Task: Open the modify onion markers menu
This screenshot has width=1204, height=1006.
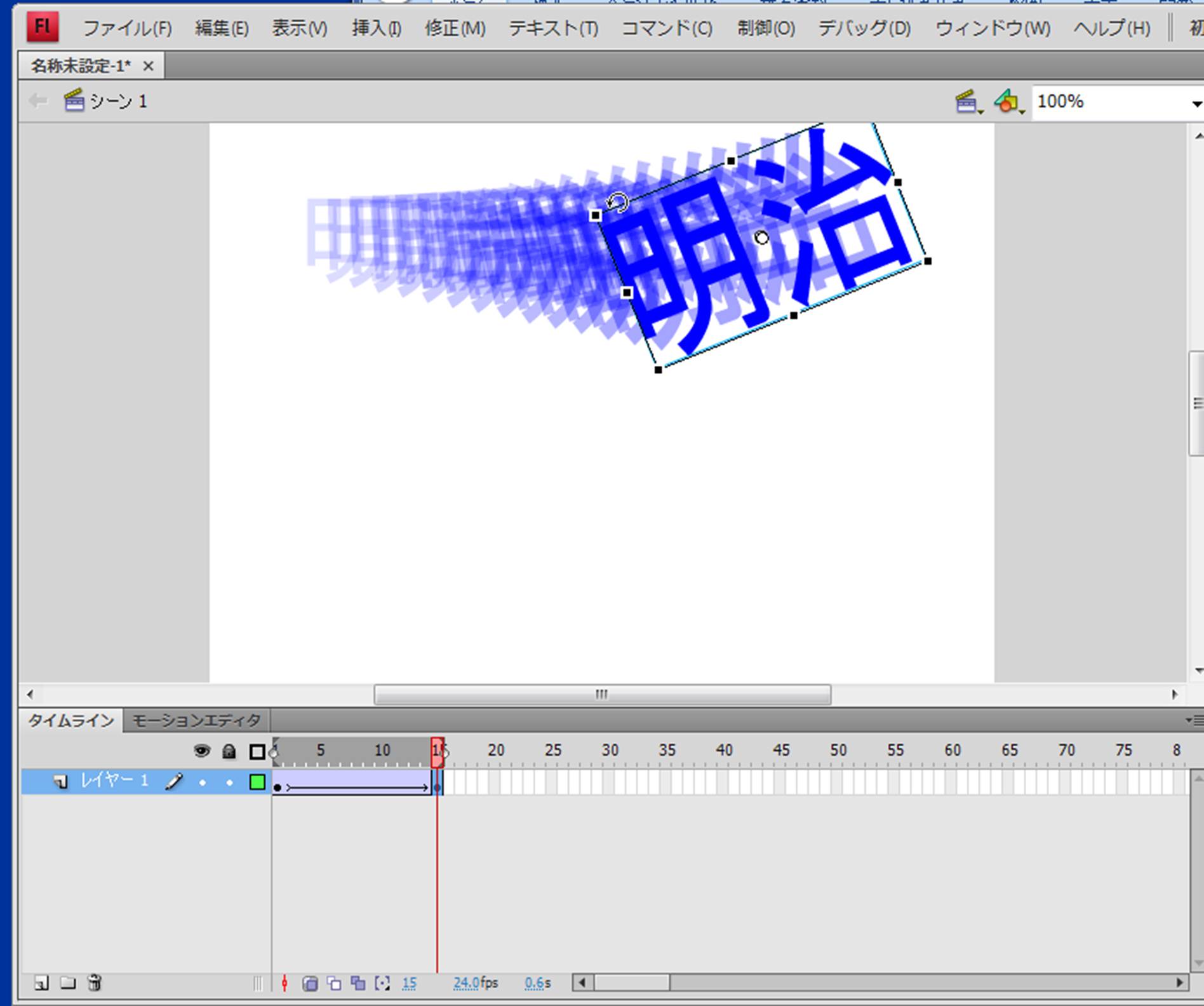Action: pyautogui.click(x=382, y=984)
